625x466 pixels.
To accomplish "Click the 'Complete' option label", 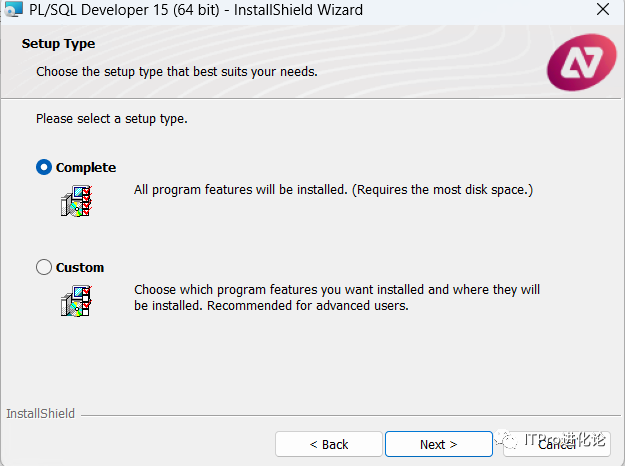I will pos(86,167).
